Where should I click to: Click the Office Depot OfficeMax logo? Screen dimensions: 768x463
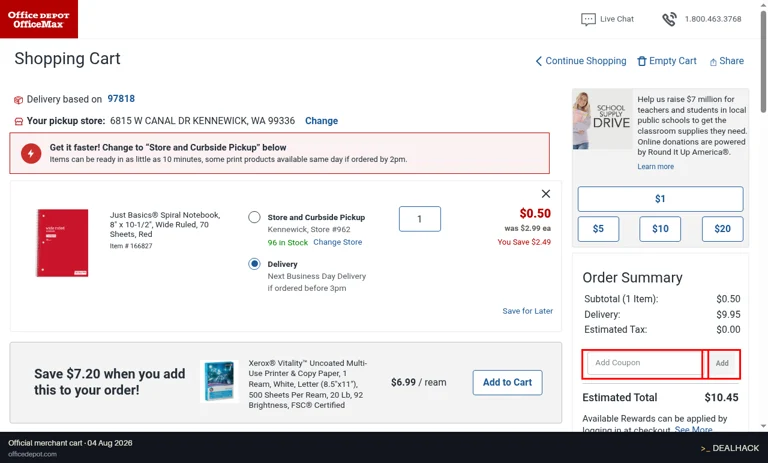click(39, 19)
